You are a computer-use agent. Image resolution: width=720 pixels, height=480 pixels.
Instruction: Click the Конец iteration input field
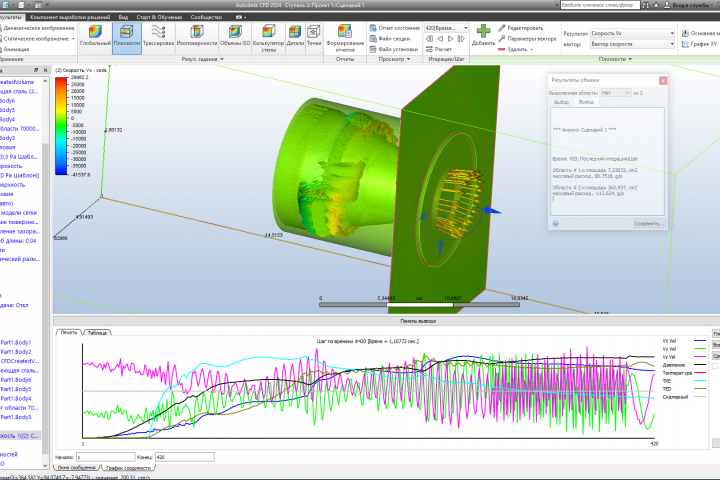[x=185, y=457]
